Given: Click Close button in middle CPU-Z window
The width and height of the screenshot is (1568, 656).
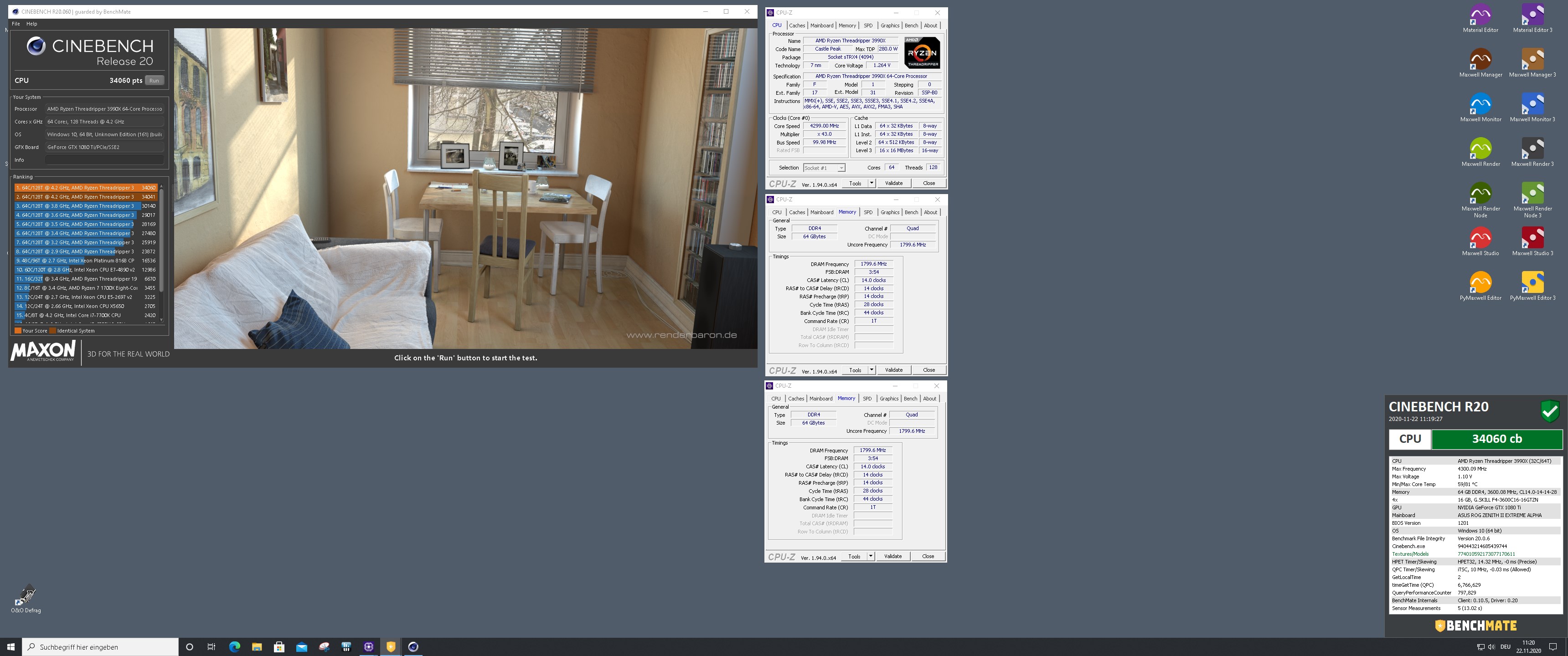Looking at the screenshot, I should (929, 370).
